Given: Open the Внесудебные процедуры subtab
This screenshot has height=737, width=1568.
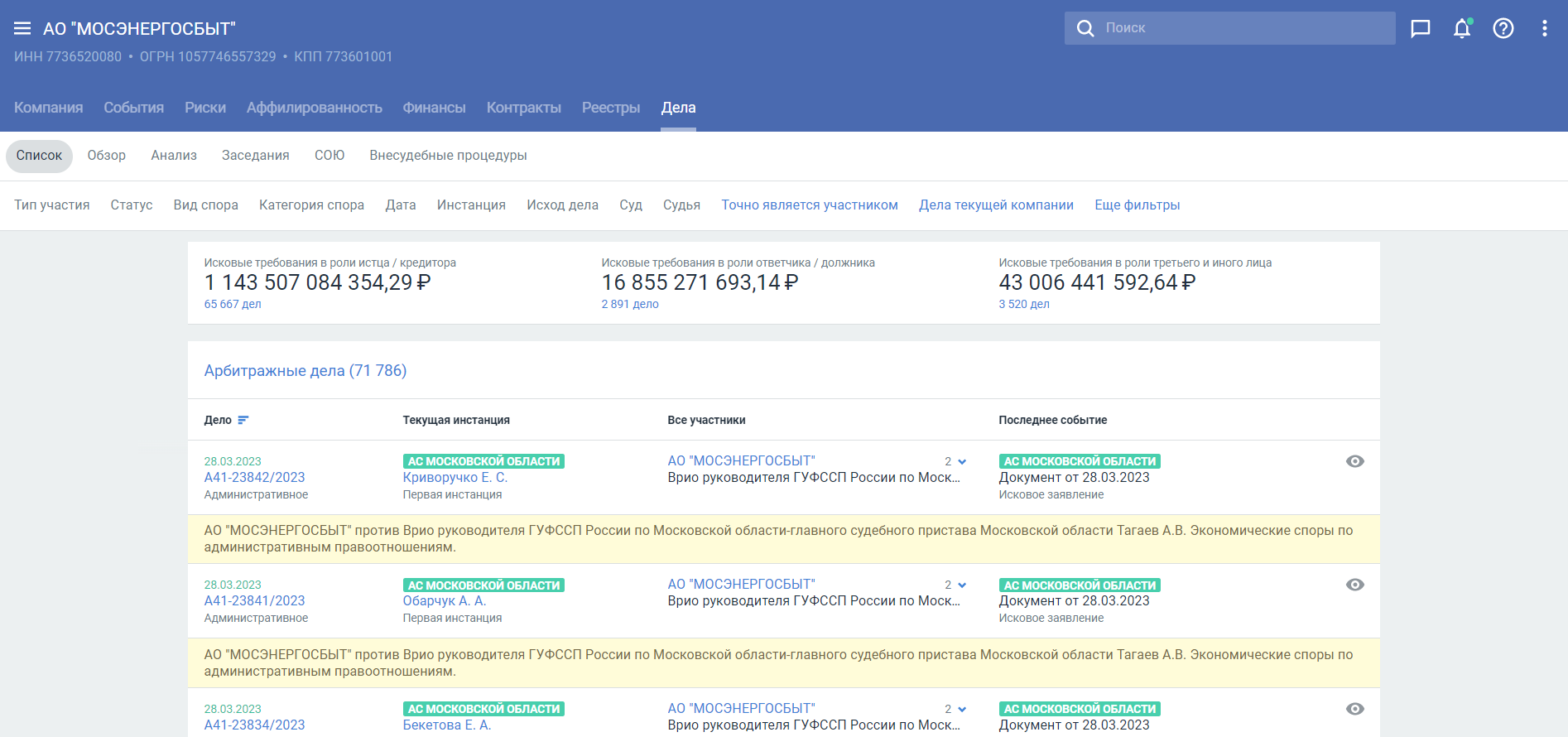Looking at the screenshot, I should (449, 156).
